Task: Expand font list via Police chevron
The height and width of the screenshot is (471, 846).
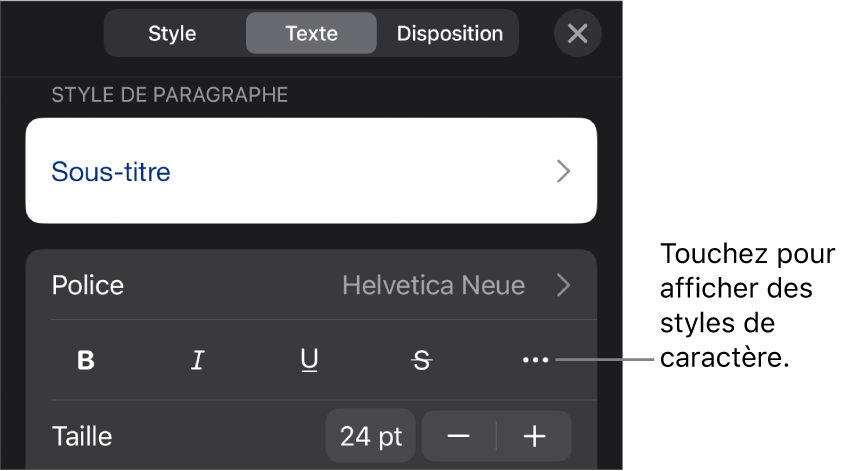Action: coord(564,285)
